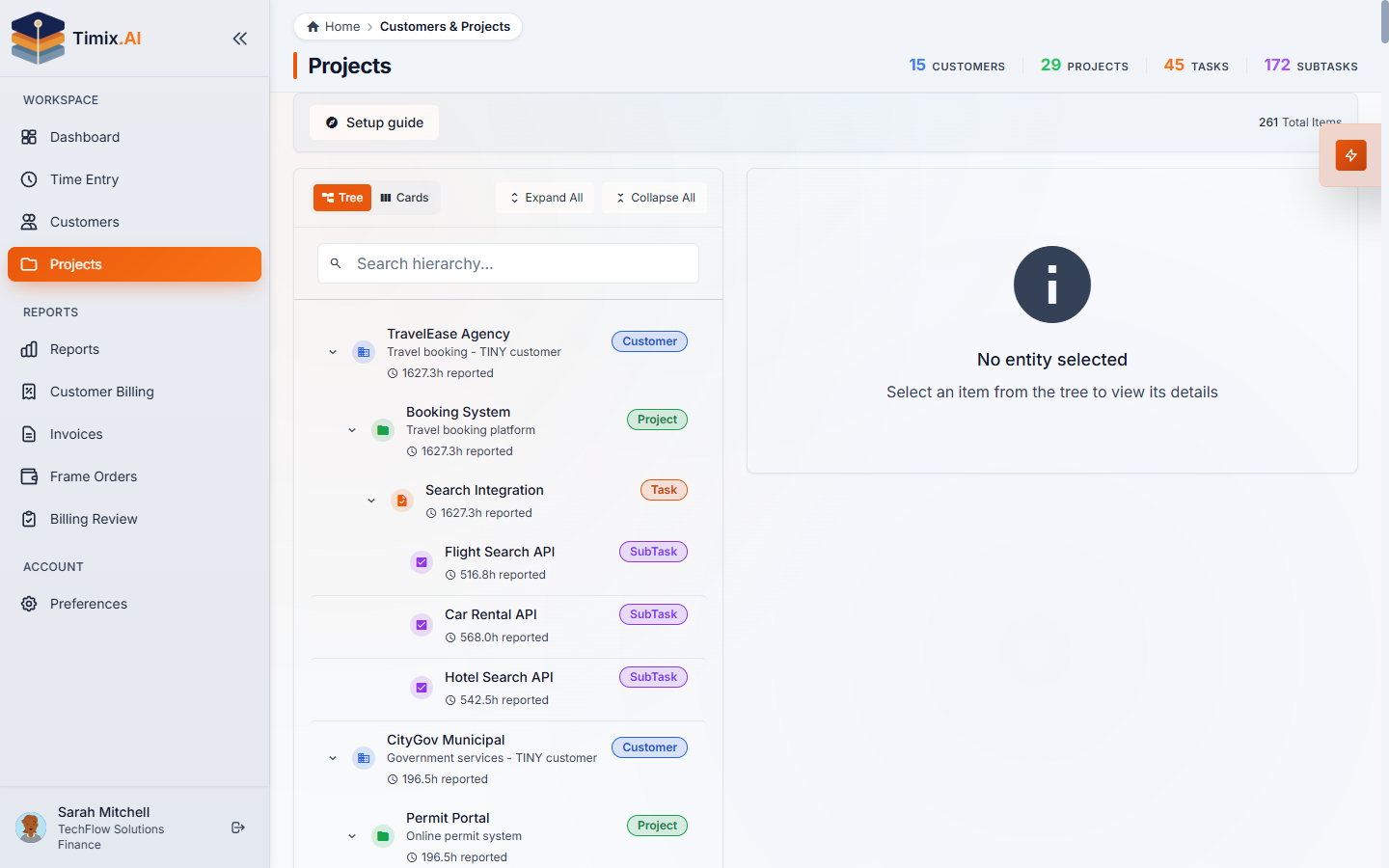Open Time Entry page

tap(134, 179)
